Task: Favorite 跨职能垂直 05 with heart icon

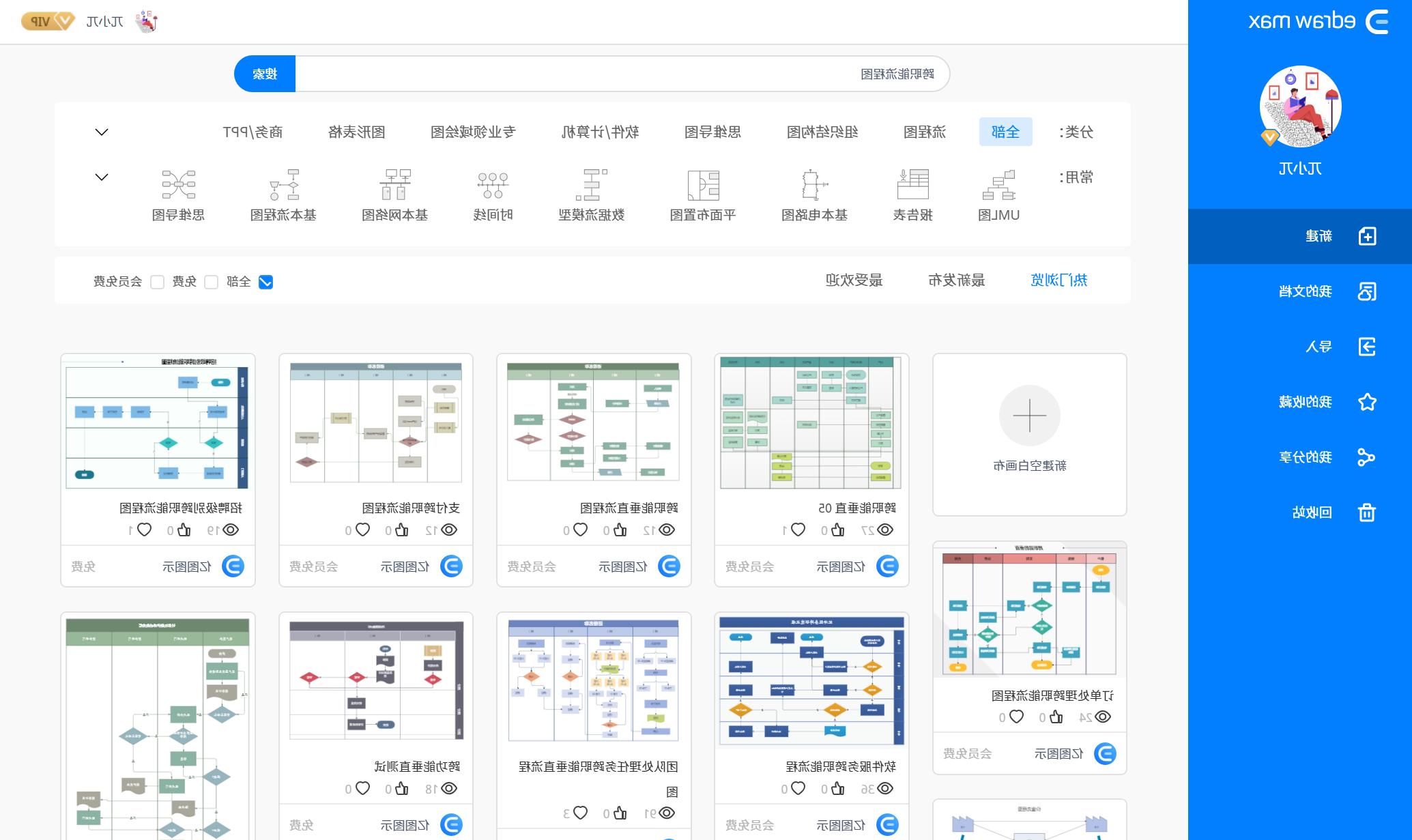Action: [798, 530]
